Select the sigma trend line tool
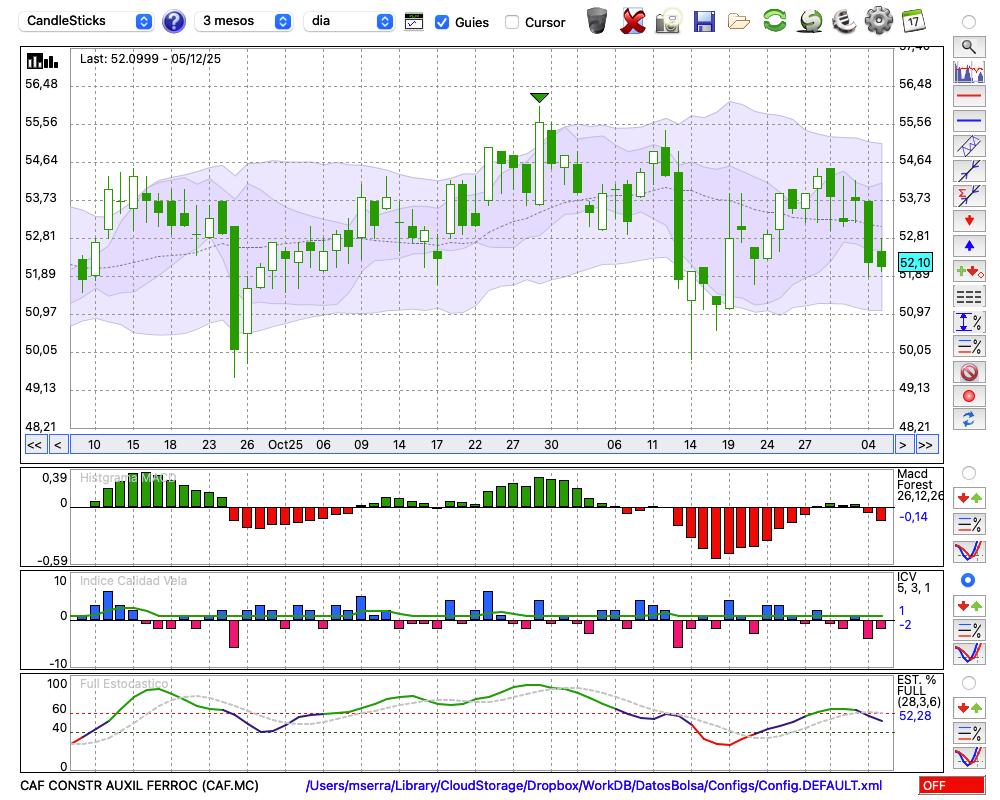 coord(969,196)
